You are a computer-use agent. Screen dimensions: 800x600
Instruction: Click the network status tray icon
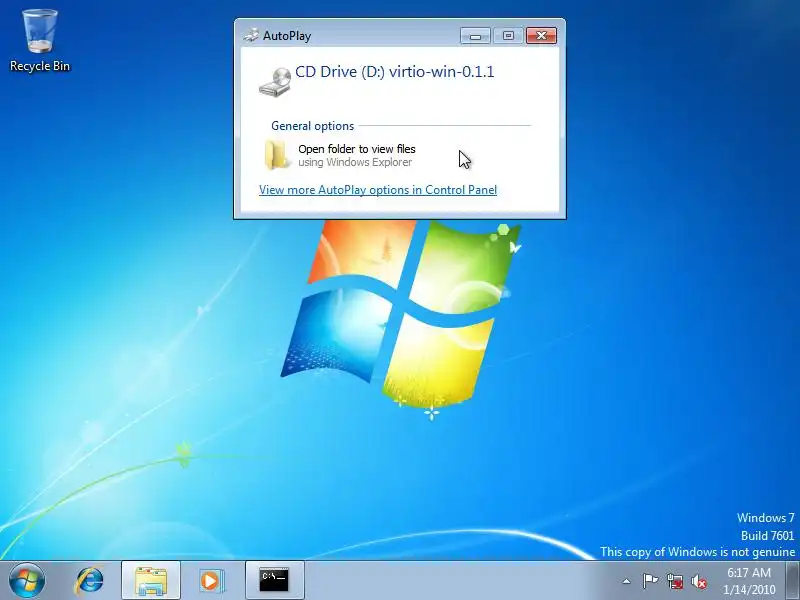[674, 581]
